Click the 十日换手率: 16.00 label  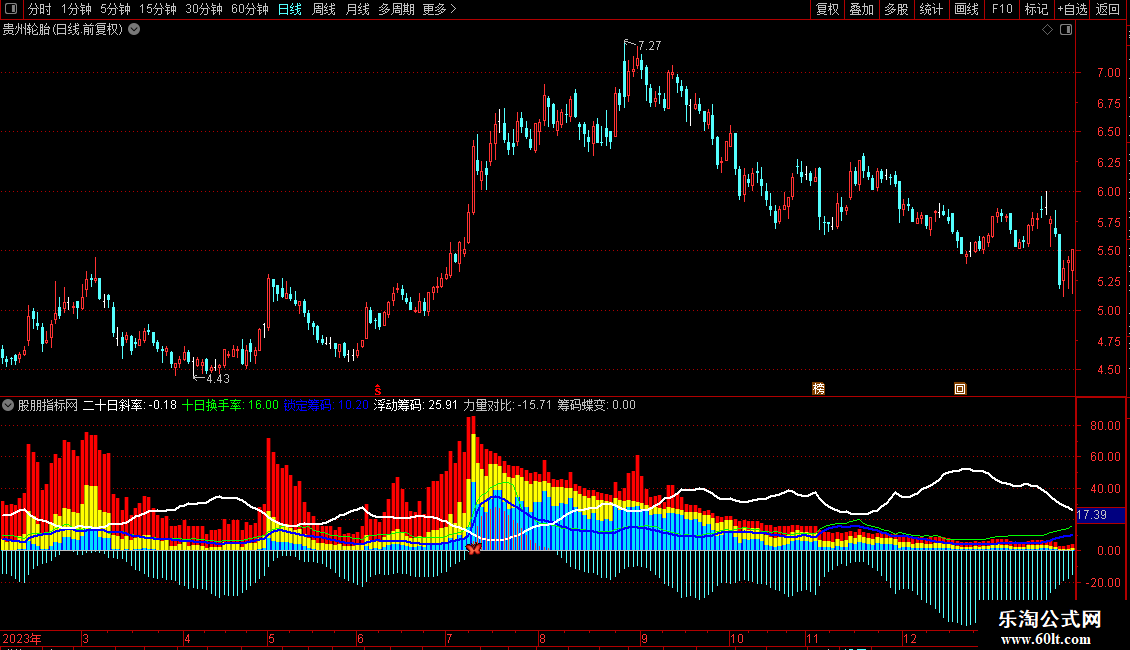230,405
